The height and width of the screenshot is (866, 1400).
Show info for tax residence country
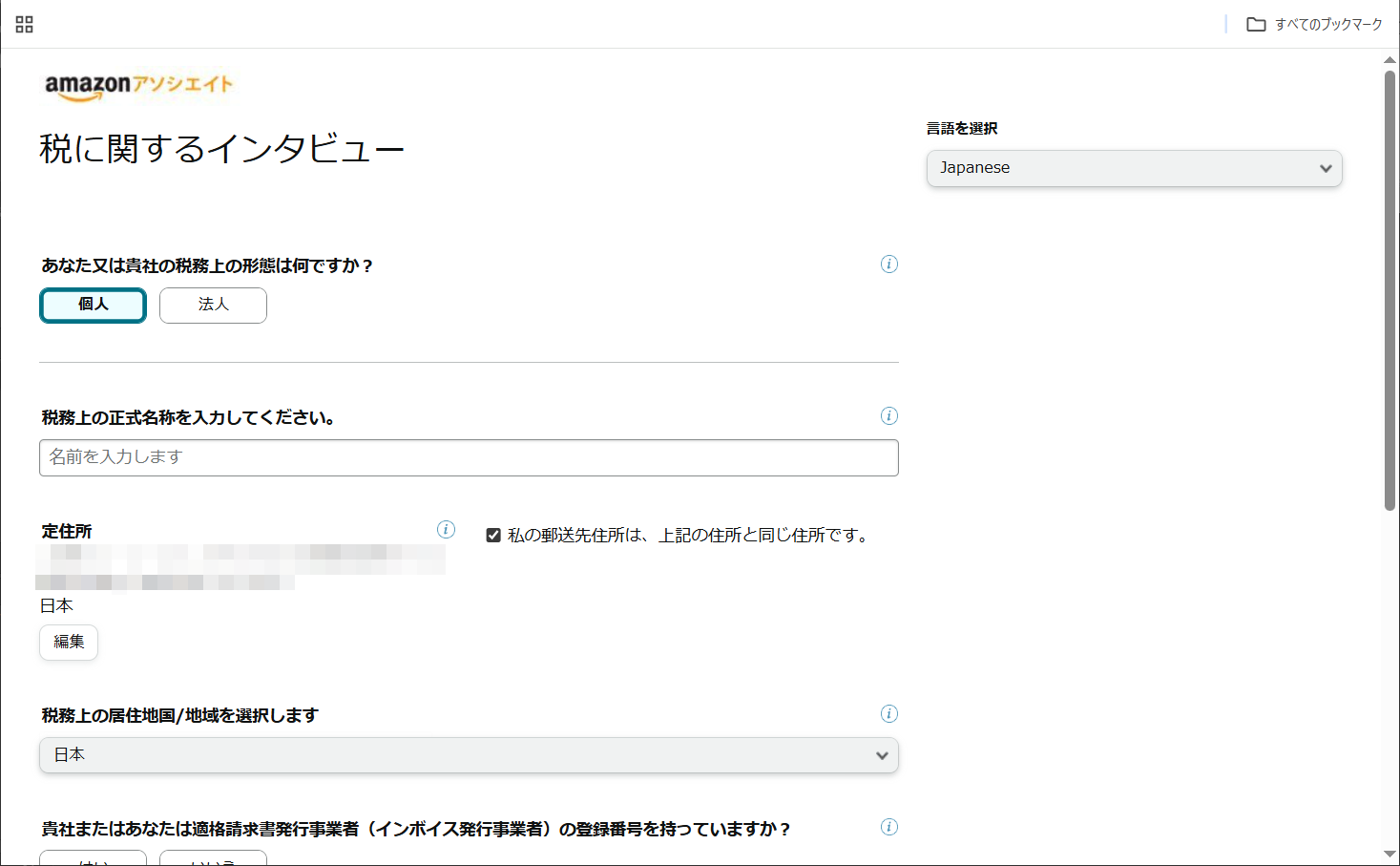pyautogui.click(x=888, y=714)
